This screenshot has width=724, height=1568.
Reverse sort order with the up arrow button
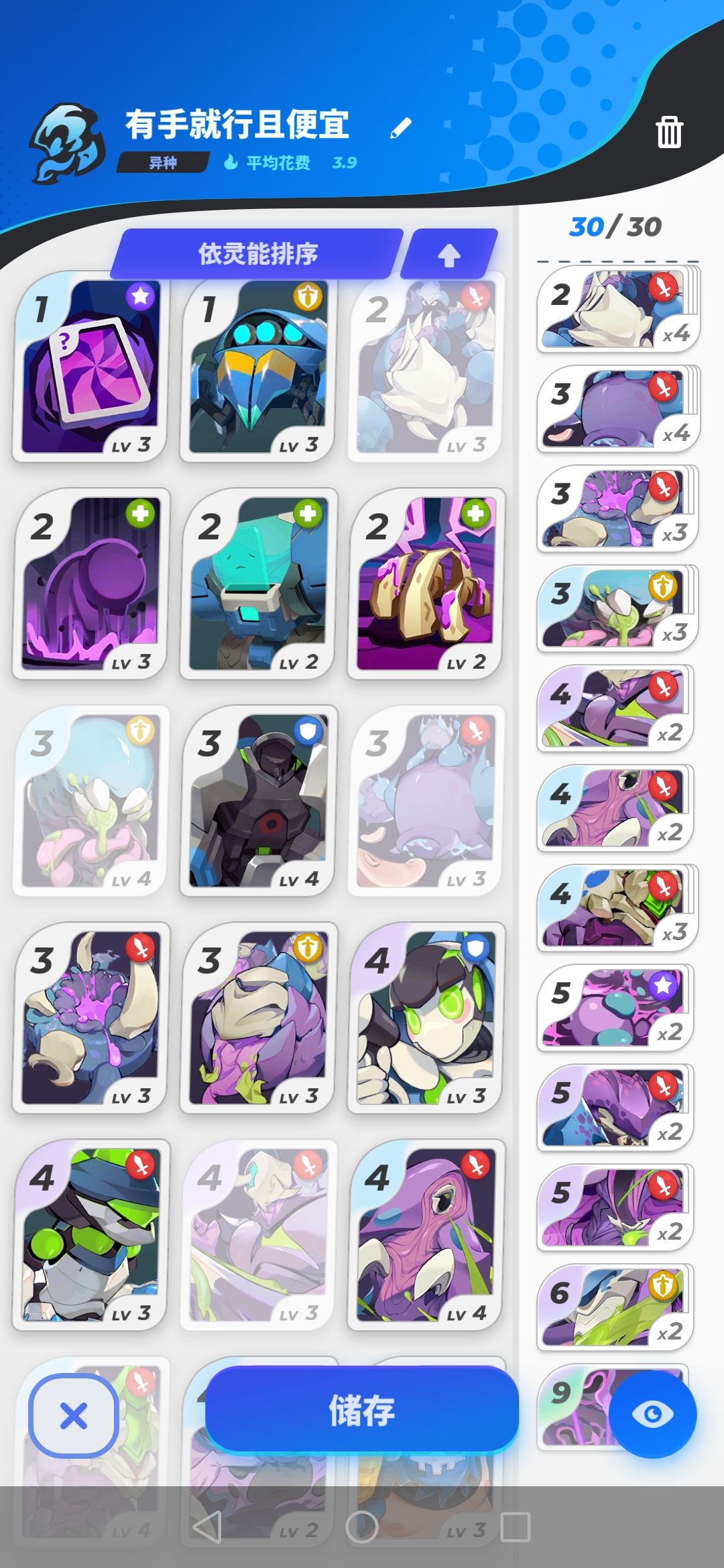449,254
